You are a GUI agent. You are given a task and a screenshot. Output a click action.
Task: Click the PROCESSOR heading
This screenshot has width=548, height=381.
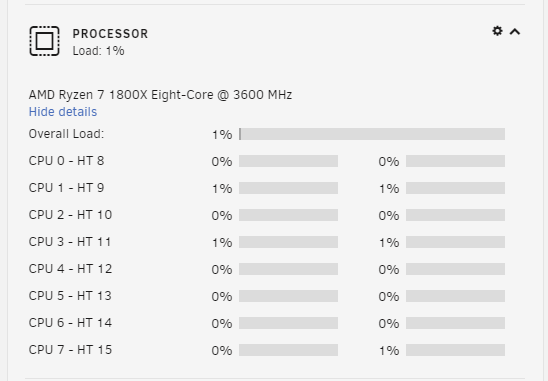(110, 34)
